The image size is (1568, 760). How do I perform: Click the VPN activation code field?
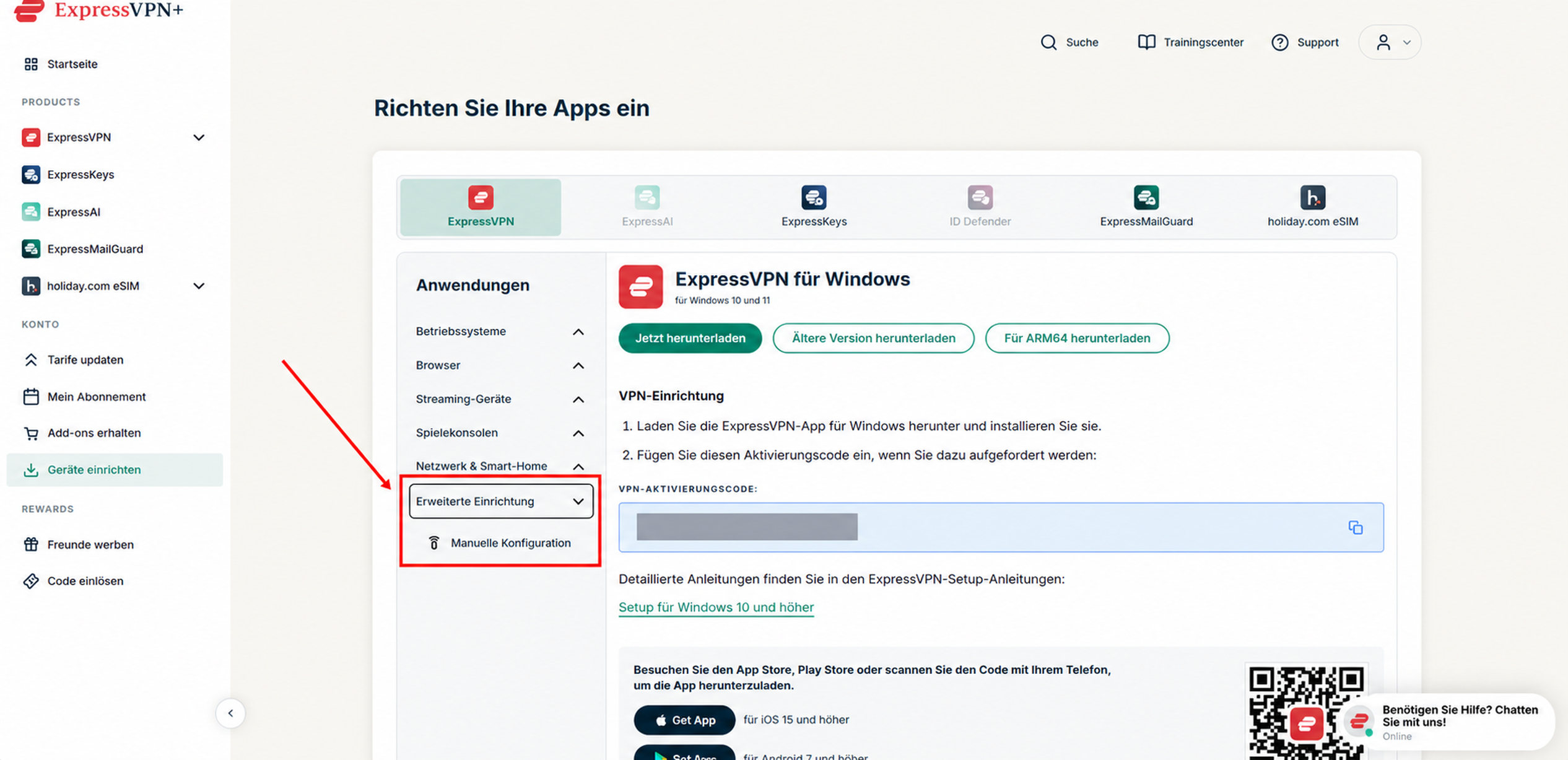click(x=1001, y=527)
